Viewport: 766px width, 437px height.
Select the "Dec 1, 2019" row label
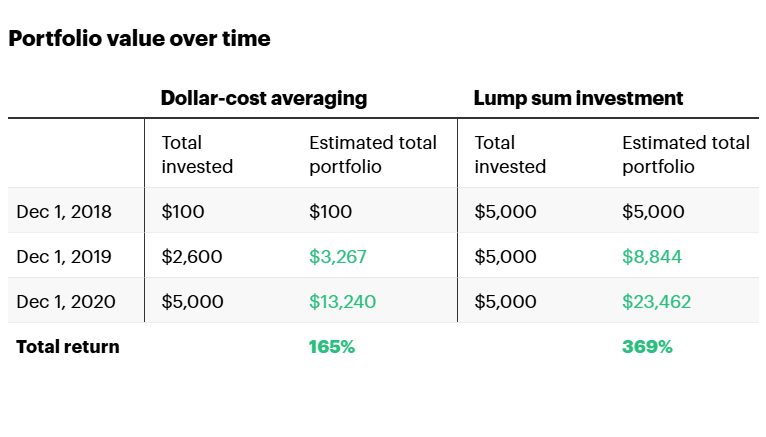[x=64, y=257]
